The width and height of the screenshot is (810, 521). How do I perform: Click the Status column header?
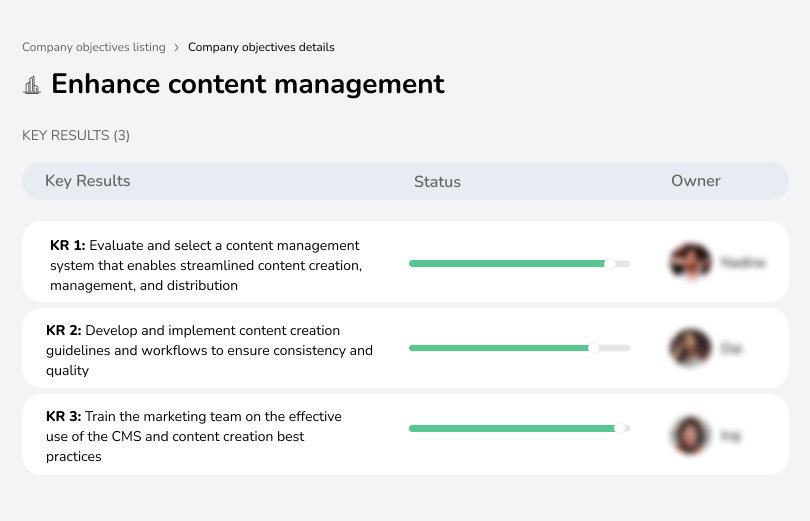tap(437, 182)
